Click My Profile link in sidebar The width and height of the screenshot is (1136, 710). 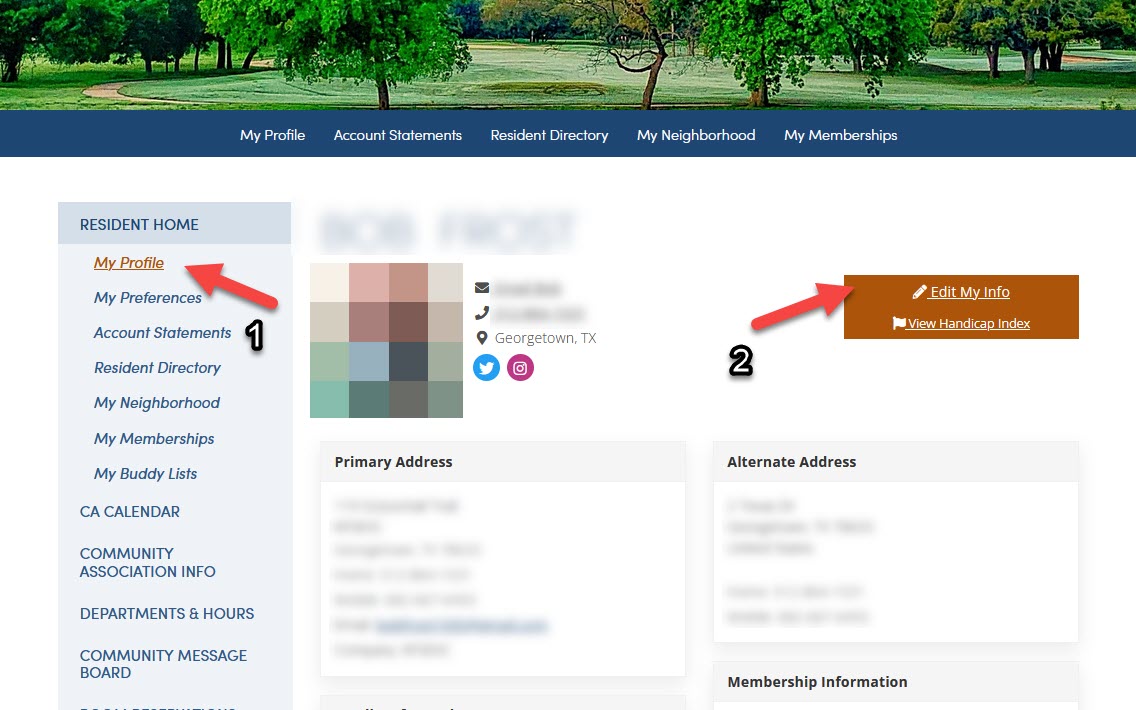coord(129,263)
